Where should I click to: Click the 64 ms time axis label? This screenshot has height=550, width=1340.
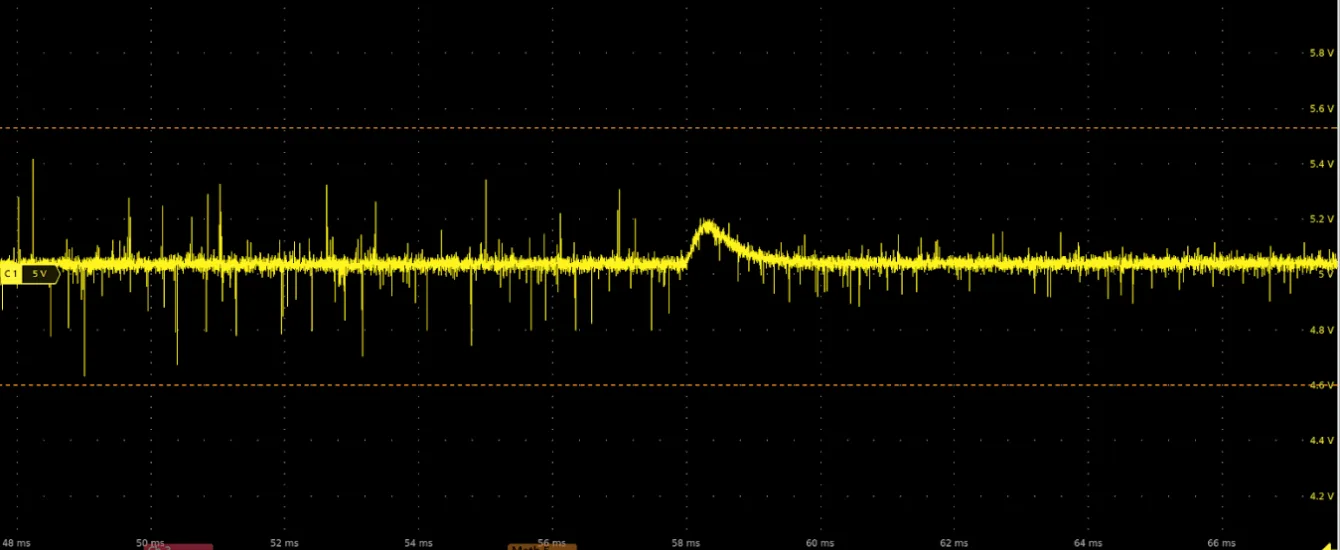(1087, 543)
